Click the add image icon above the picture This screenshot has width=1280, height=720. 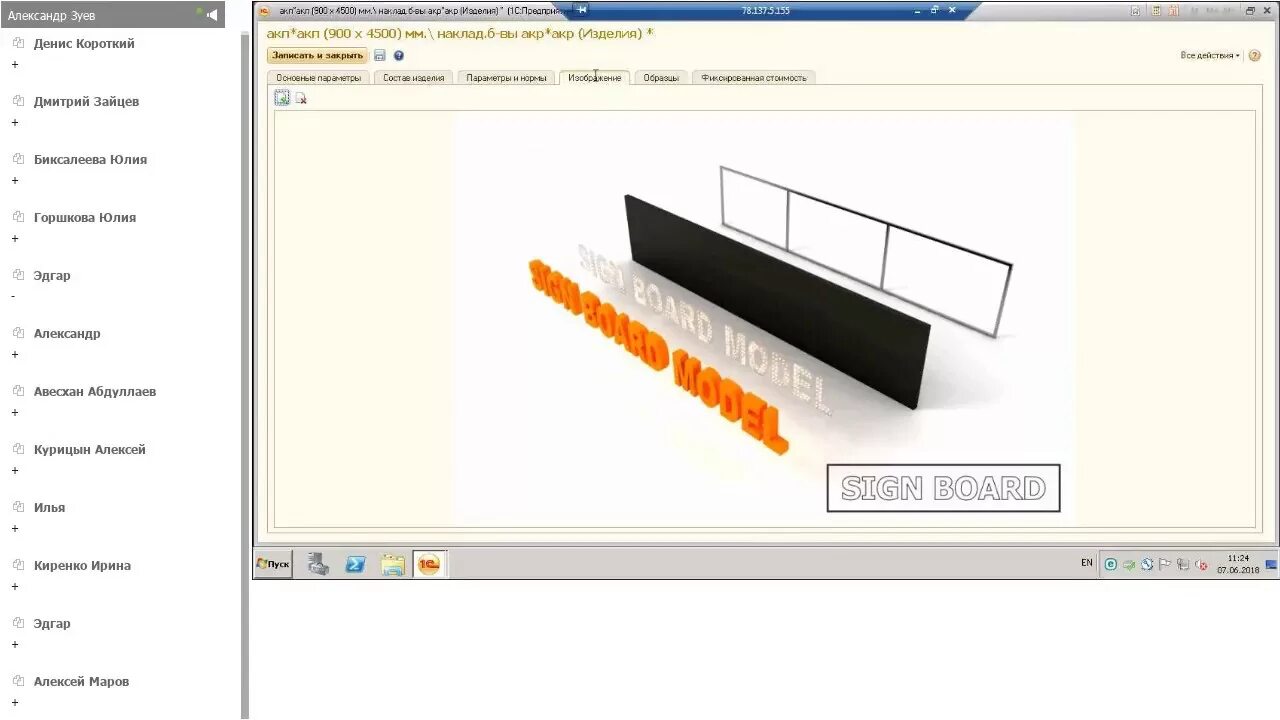283,98
